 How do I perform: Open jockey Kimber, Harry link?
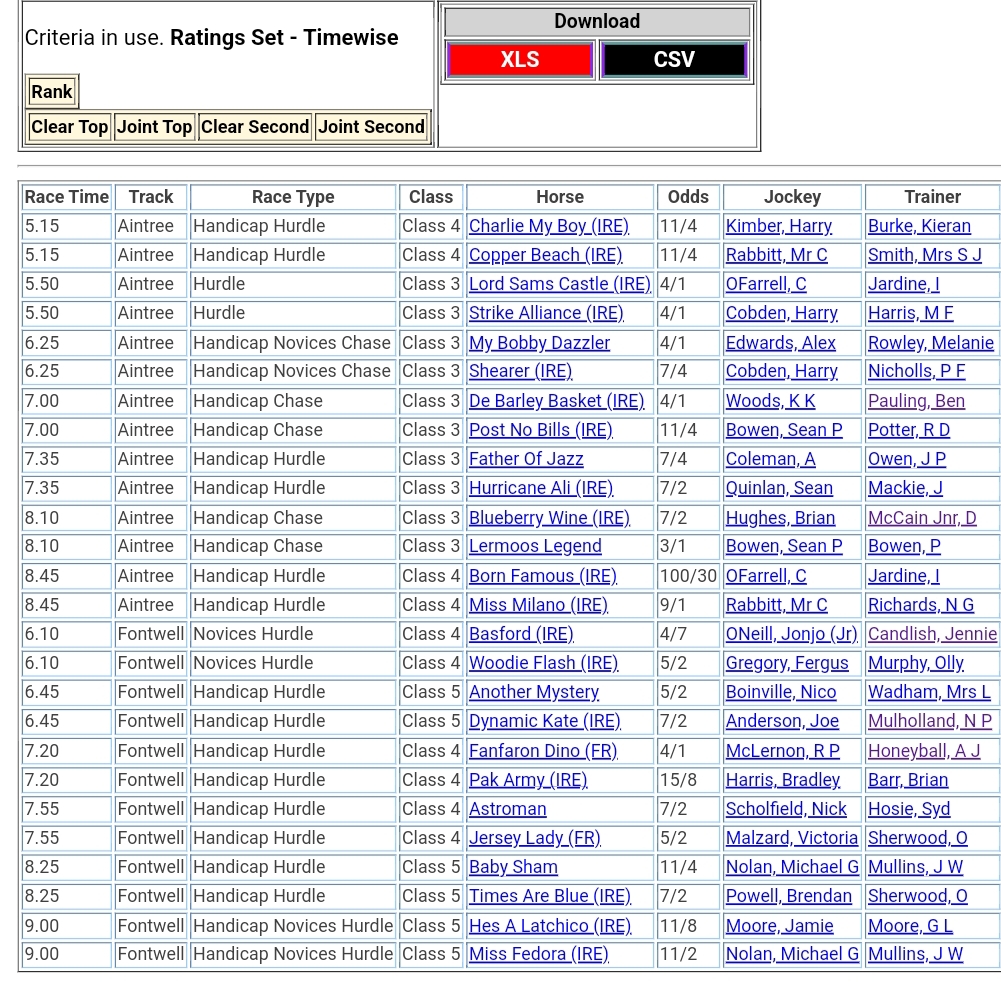click(778, 226)
